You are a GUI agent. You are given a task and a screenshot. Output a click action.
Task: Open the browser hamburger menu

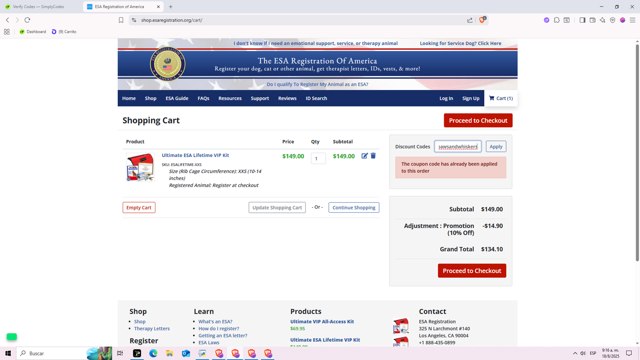tap(633, 20)
